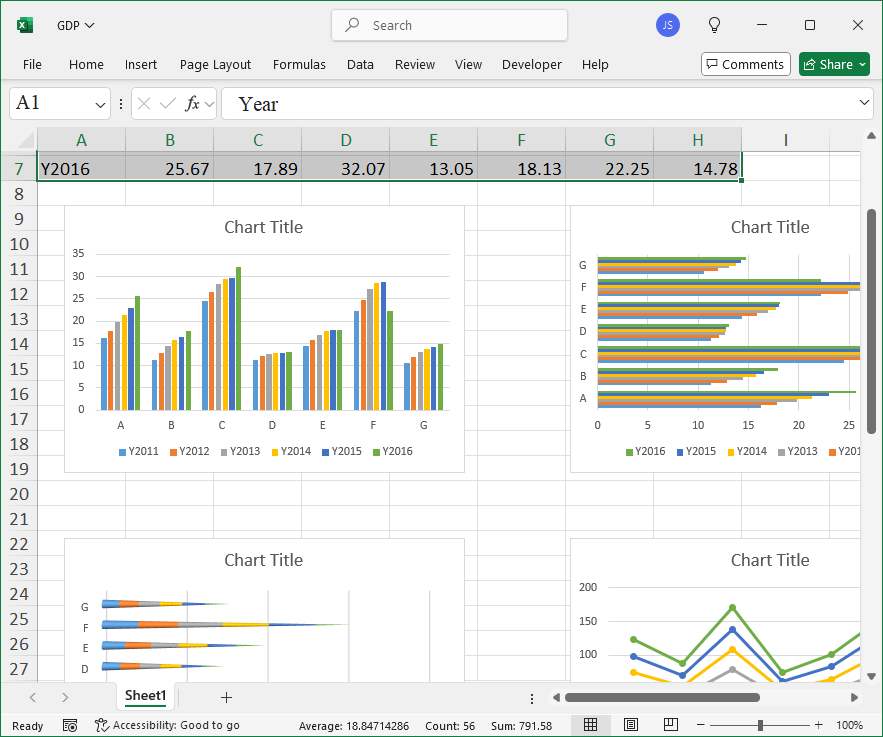Toggle Page Break Preview in status bar

tap(671, 725)
